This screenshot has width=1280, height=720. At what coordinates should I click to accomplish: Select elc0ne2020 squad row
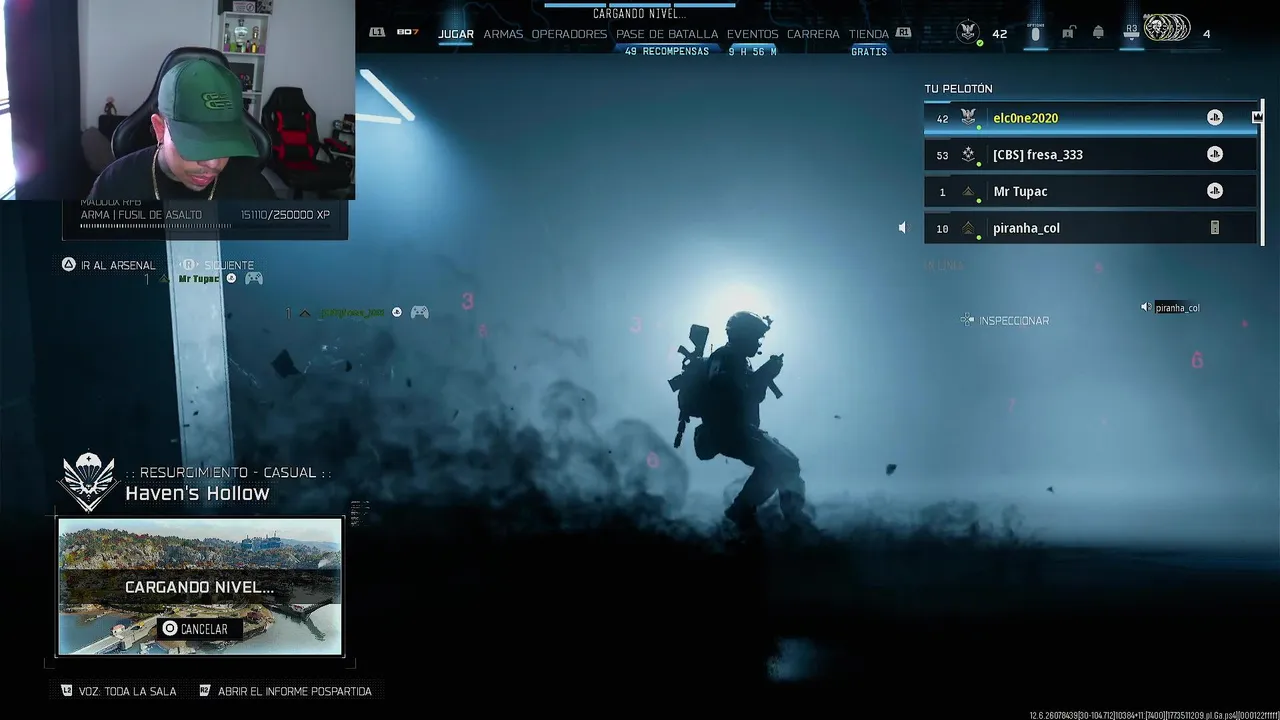coord(1090,118)
